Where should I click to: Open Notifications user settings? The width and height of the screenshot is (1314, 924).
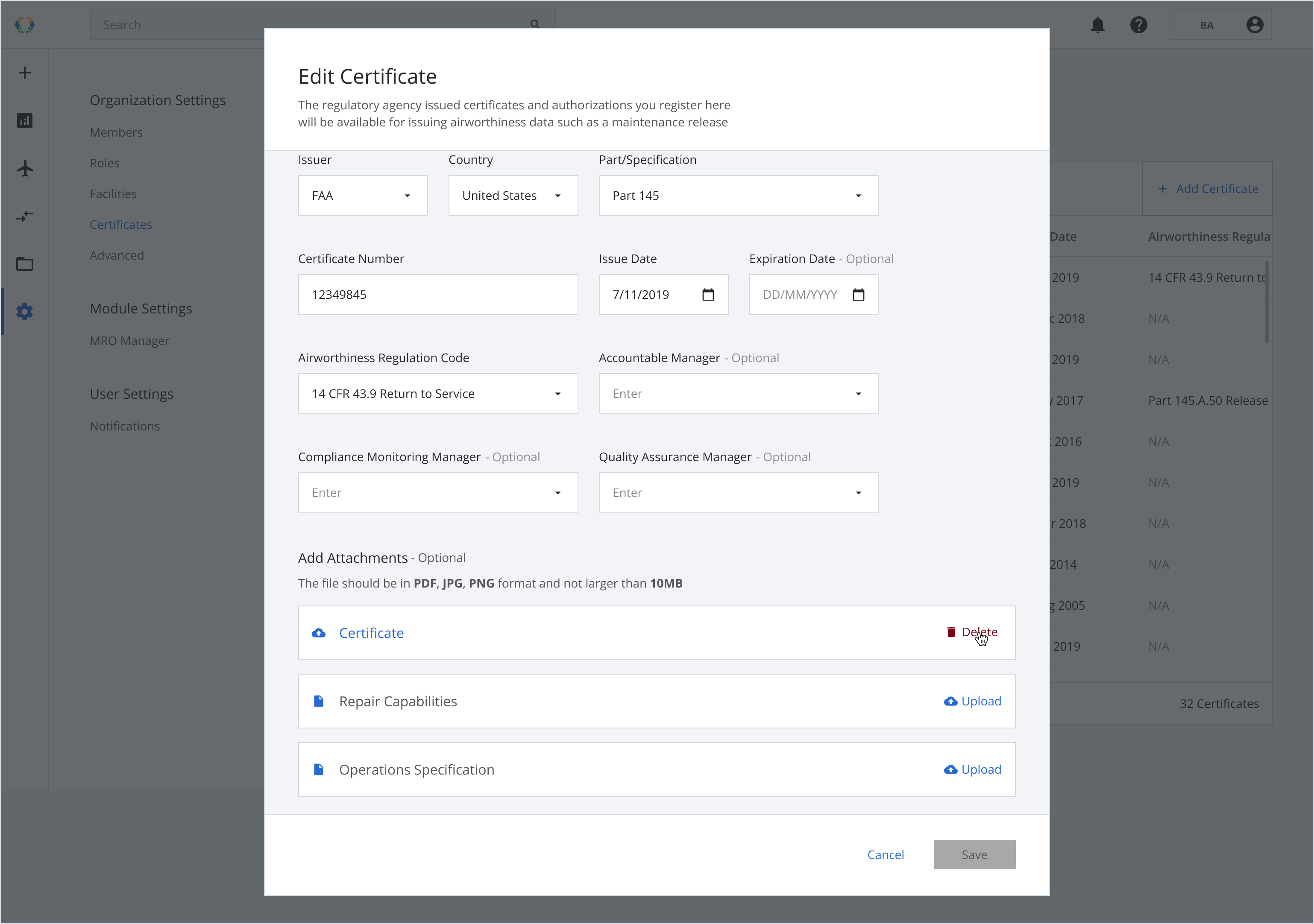coord(125,426)
